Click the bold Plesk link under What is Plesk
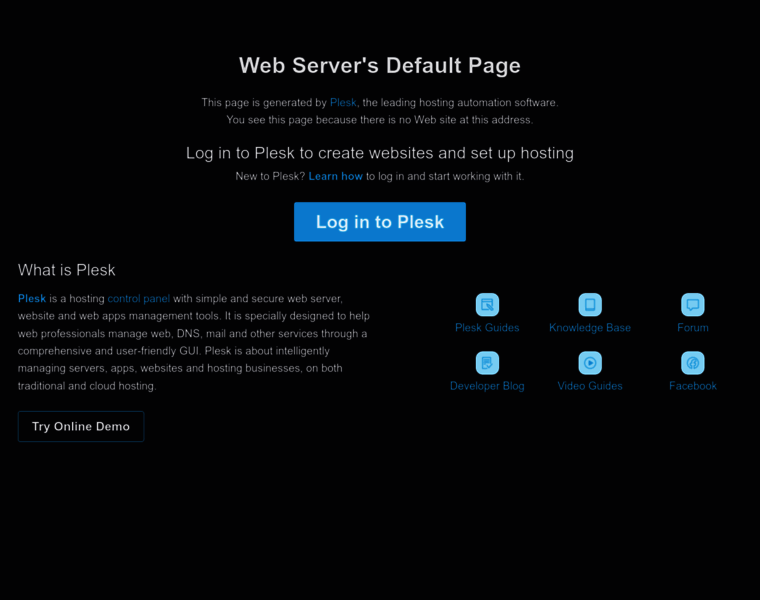Screen dimensions: 760x600 point(32,299)
